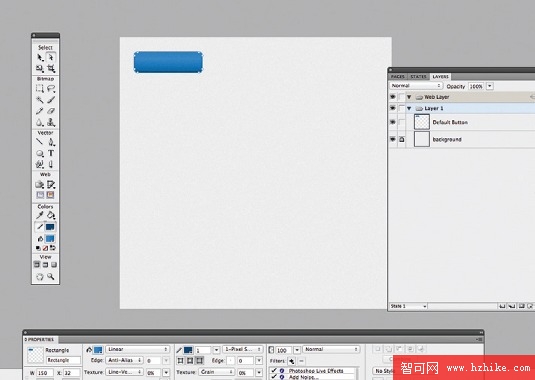This screenshot has width=535, height=380.
Task: Choose the Crop tool
Action: [51, 68]
